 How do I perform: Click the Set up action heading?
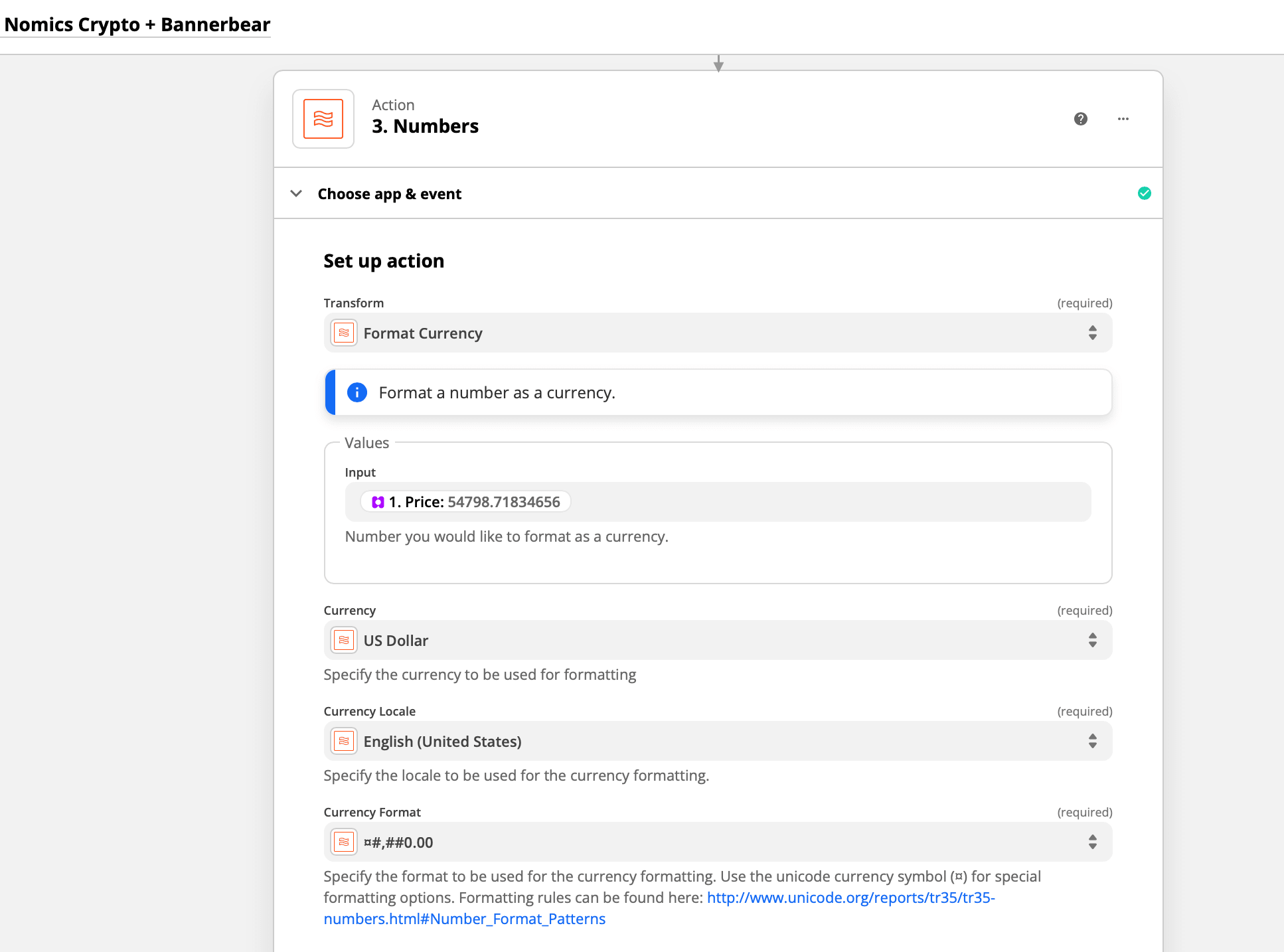384,261
